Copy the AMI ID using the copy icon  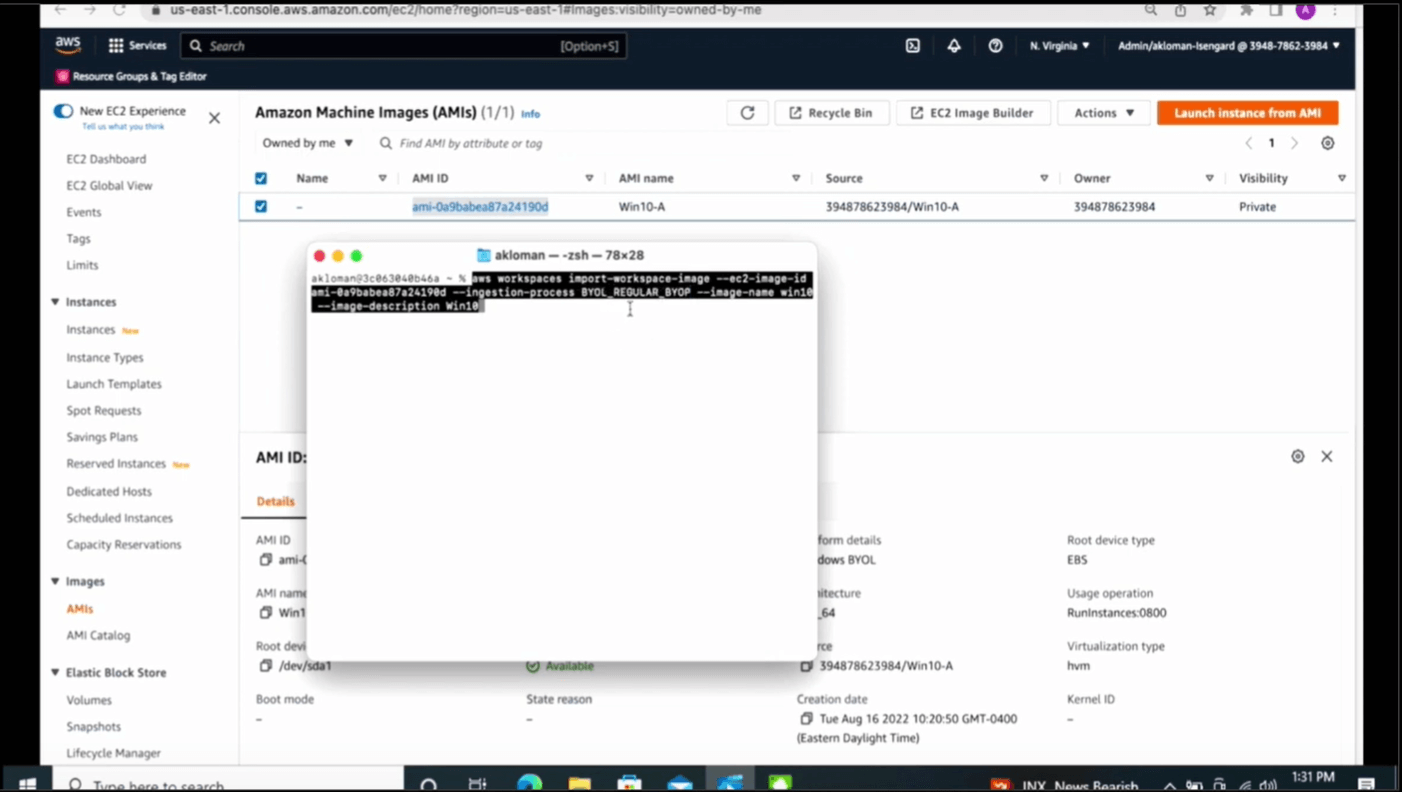click(265, 559)
